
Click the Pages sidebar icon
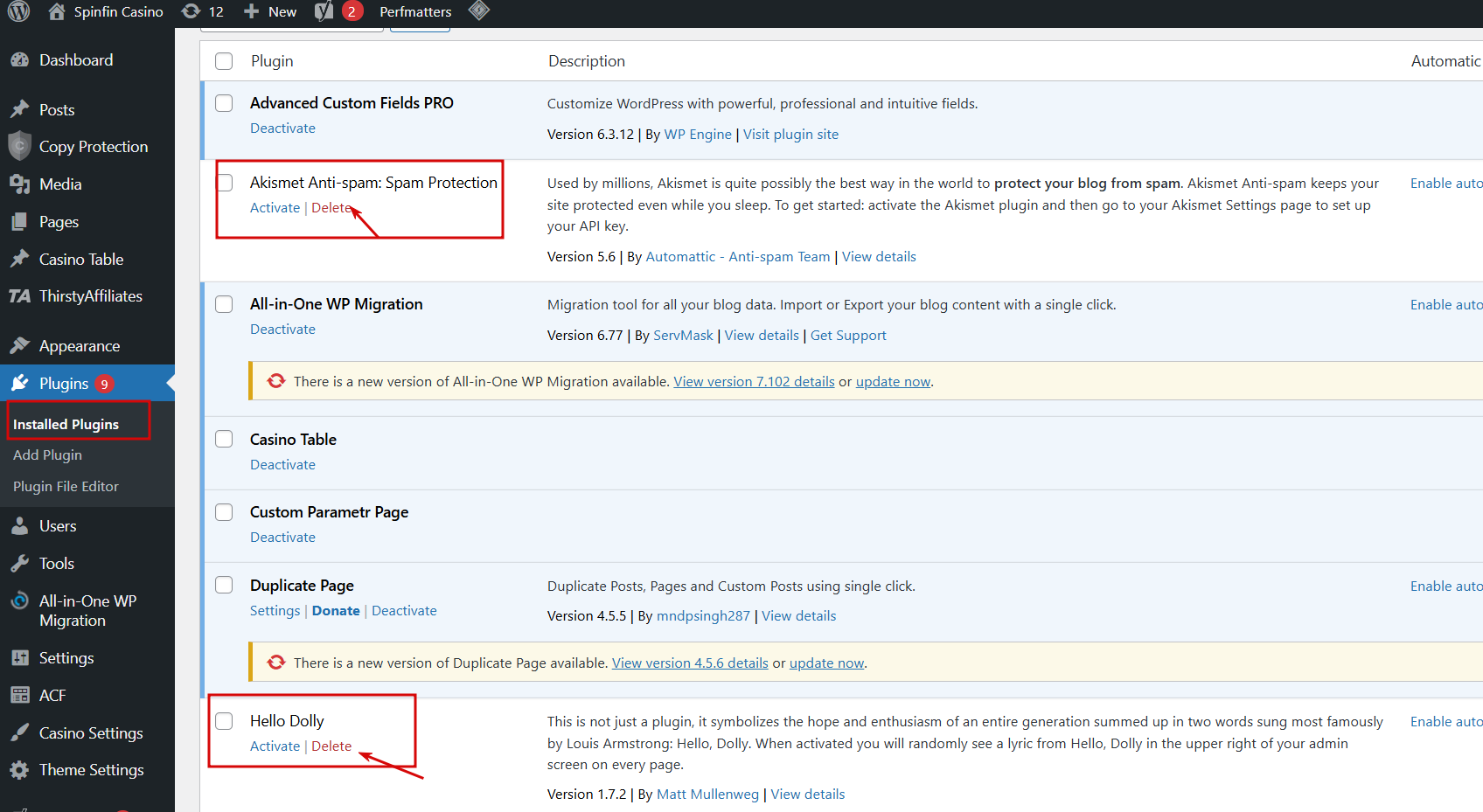coord(19,222)
